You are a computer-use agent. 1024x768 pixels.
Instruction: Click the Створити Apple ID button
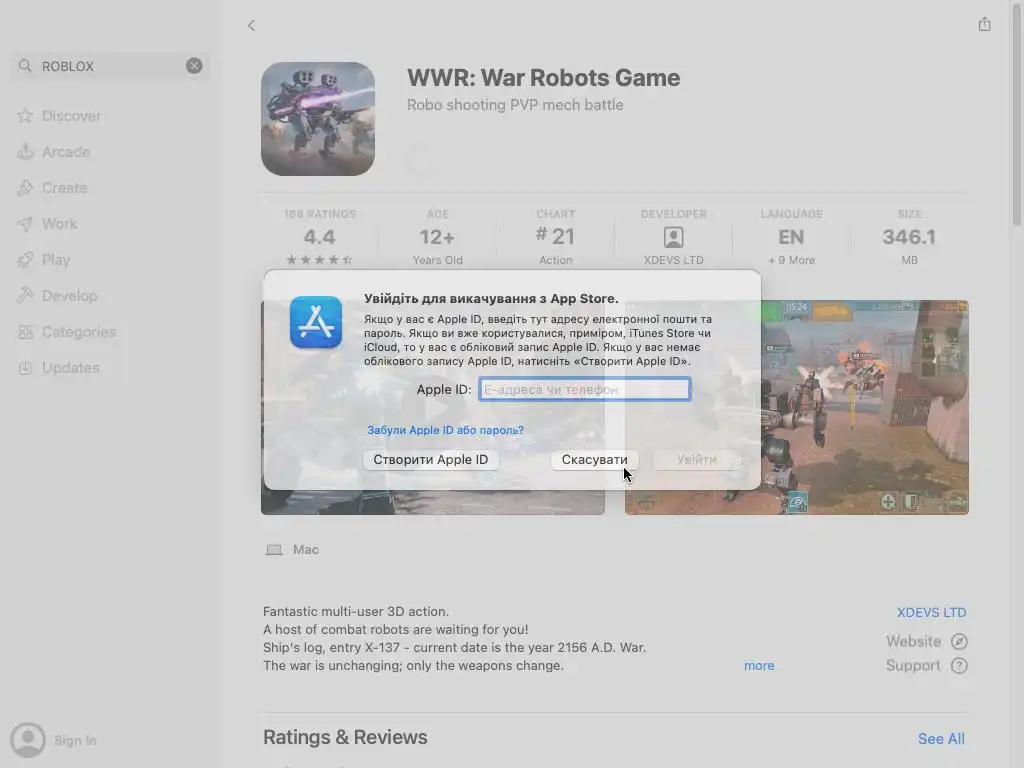(431, 460)
